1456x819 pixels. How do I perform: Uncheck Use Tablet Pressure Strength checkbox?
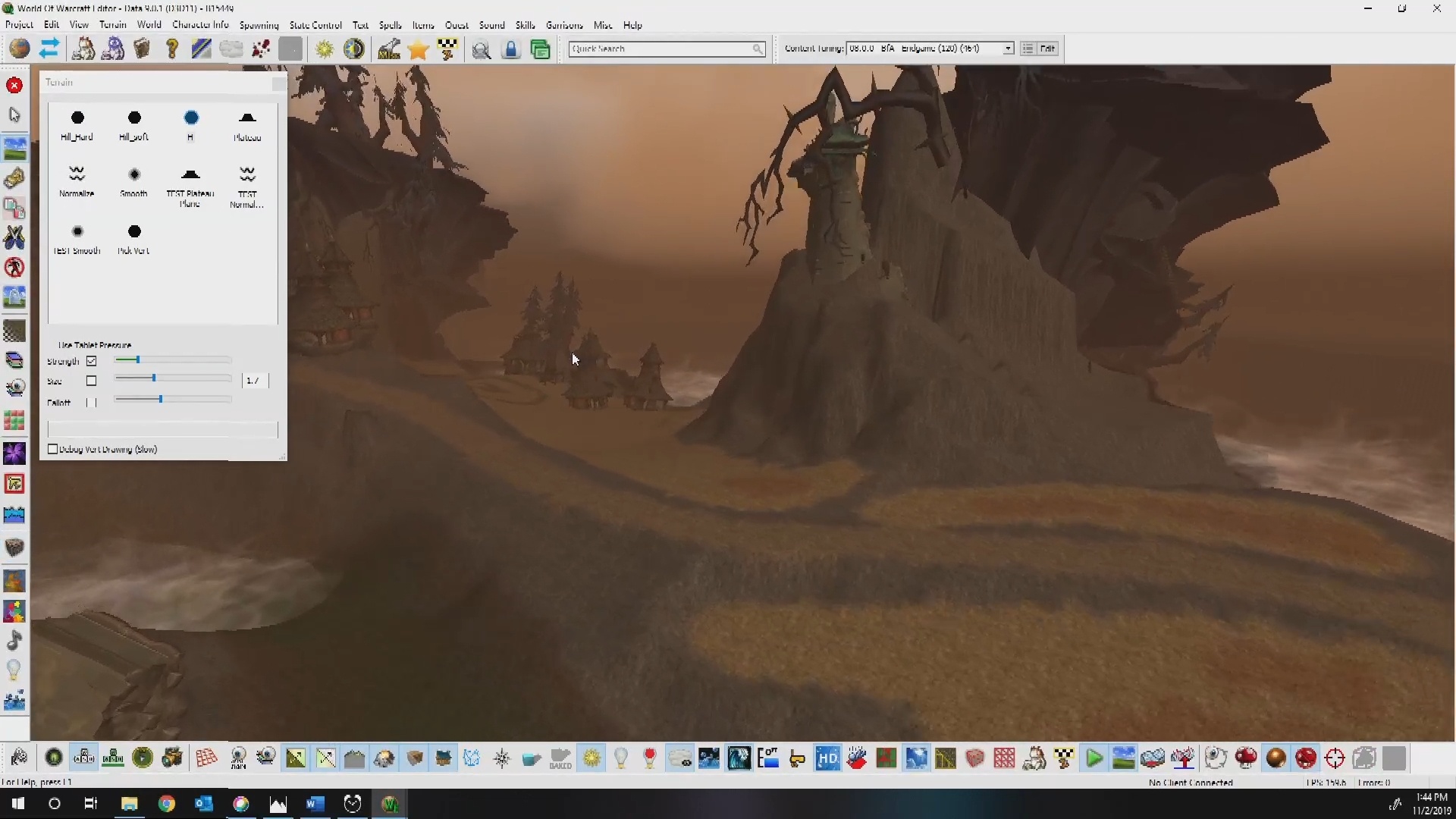pos(92,360)
